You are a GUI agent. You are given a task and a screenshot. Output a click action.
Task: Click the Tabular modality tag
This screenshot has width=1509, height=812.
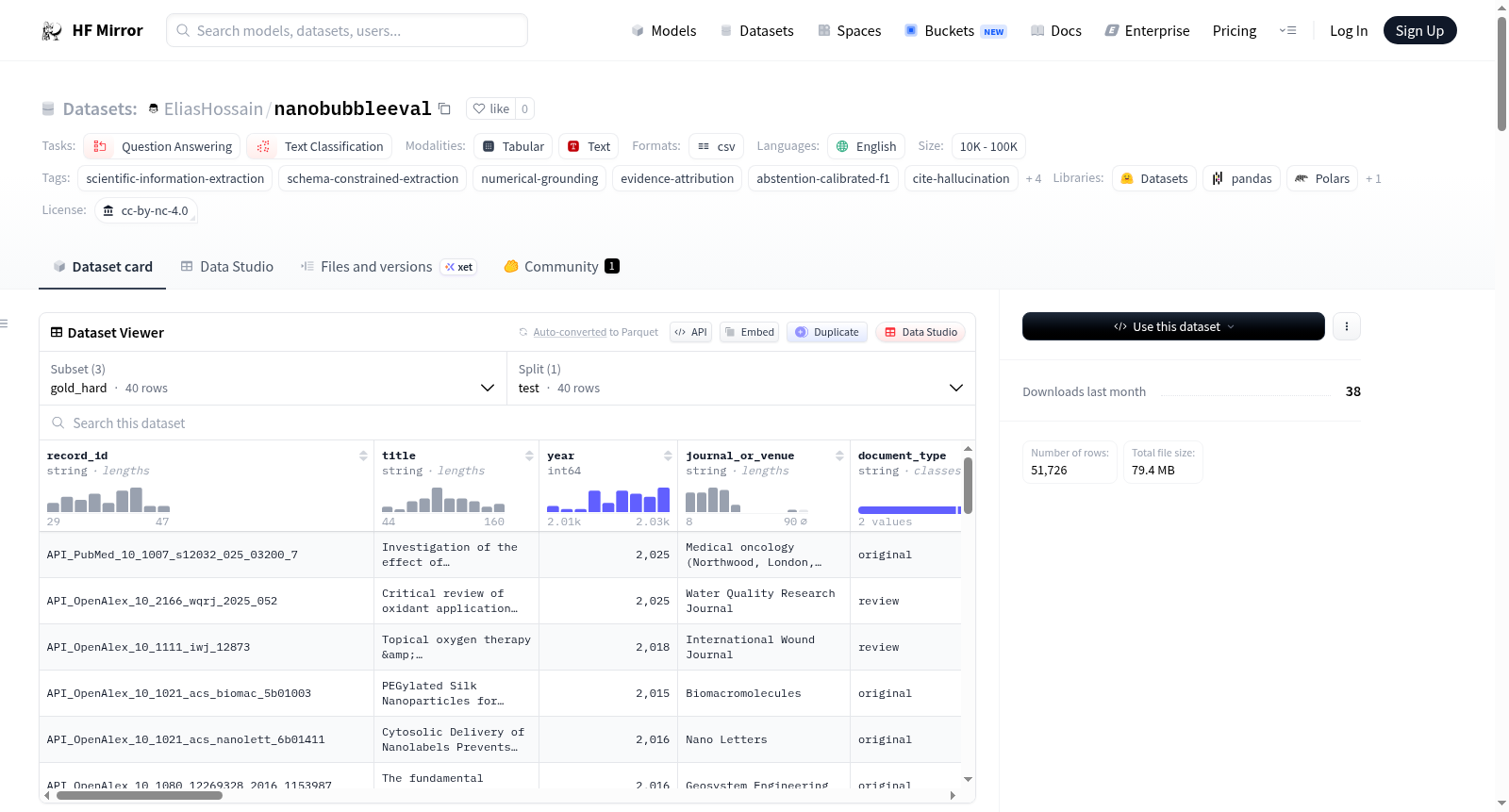(513, 146)
